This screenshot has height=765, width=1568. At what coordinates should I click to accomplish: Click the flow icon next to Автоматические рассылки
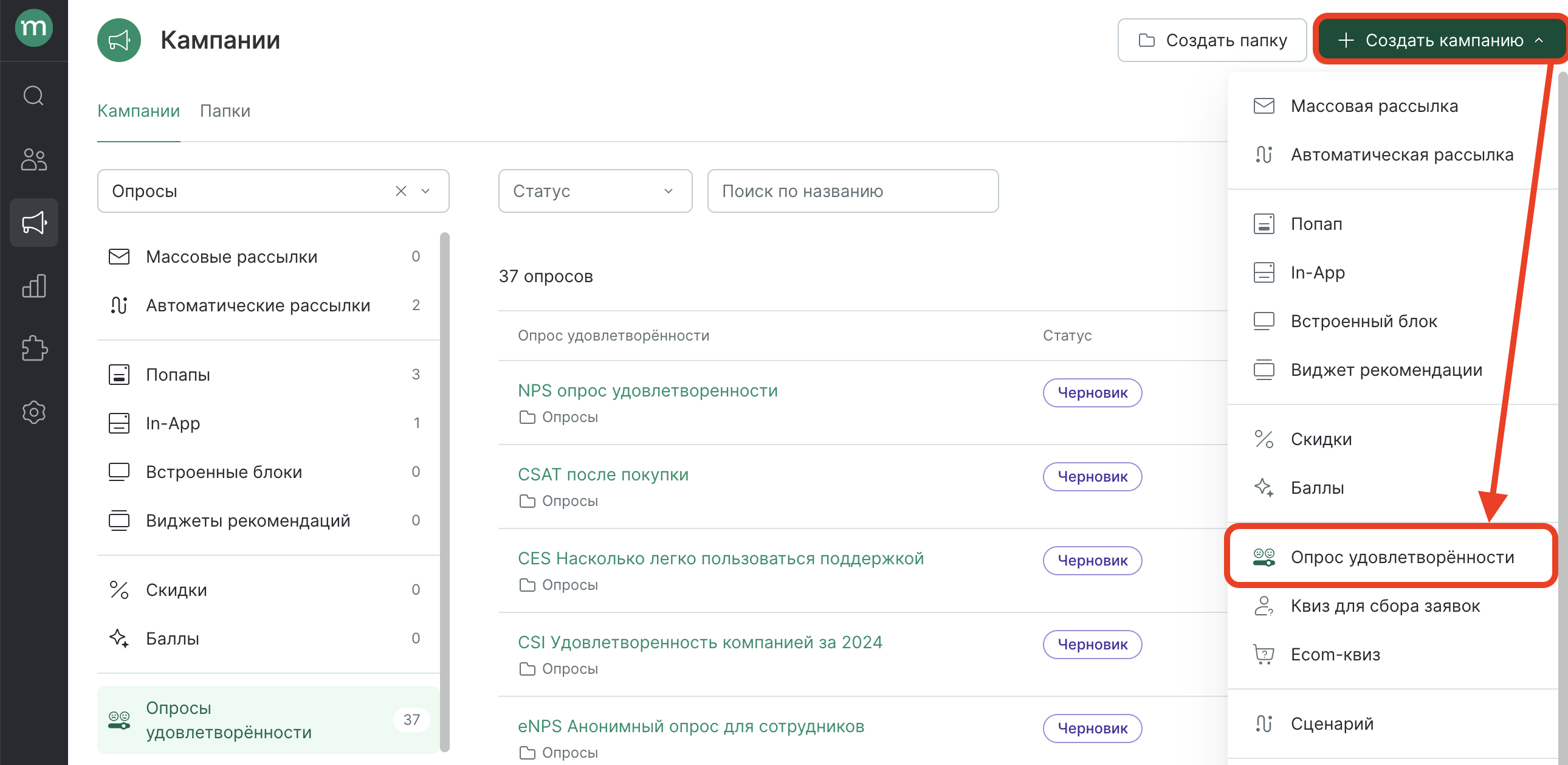pyautogui.click(x=119, y=305)
